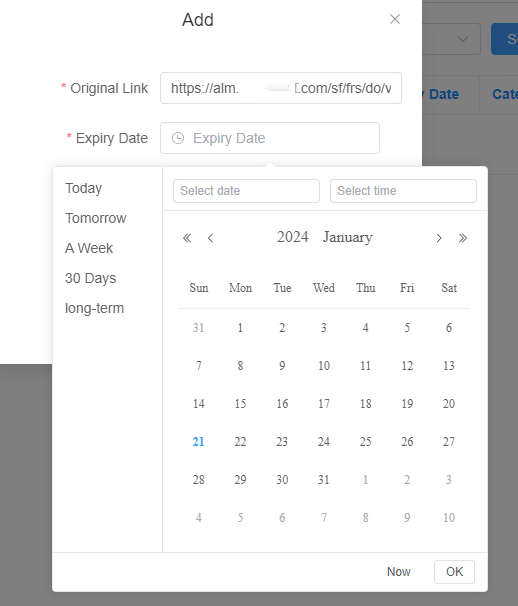Pick the A Week shortcut
The image size is (518, 606).
89,248
